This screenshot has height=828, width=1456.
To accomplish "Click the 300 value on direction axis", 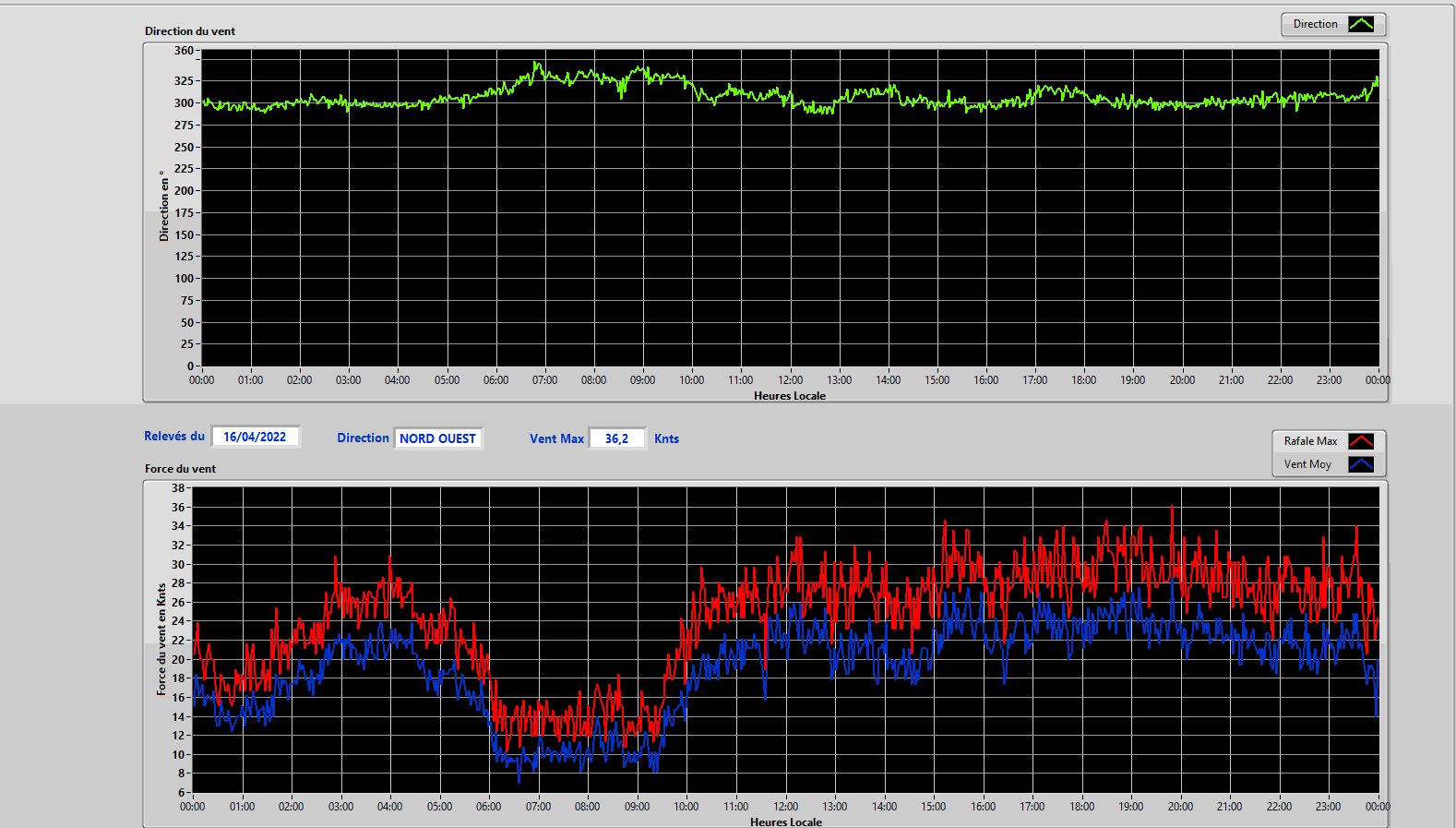I will 184,103.
